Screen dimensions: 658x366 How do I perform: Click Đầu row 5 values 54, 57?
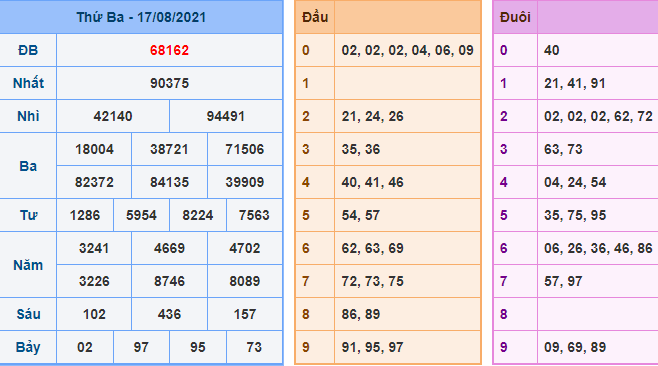point(361,215)
